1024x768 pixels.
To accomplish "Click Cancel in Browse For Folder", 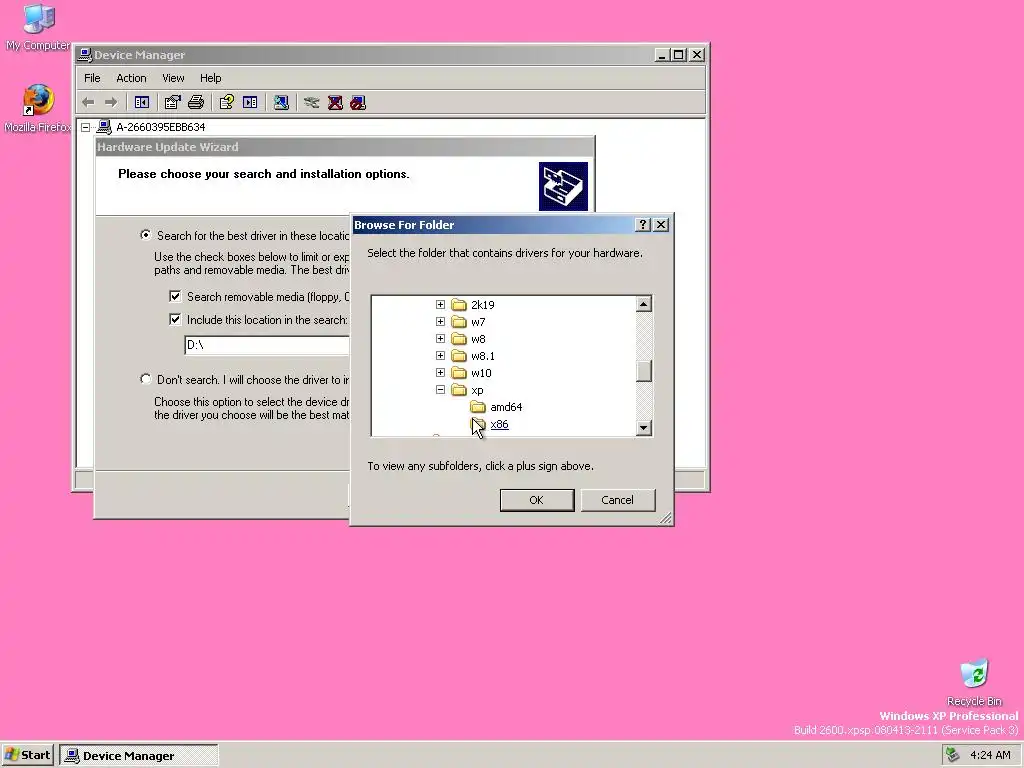I will click(617, 500).
